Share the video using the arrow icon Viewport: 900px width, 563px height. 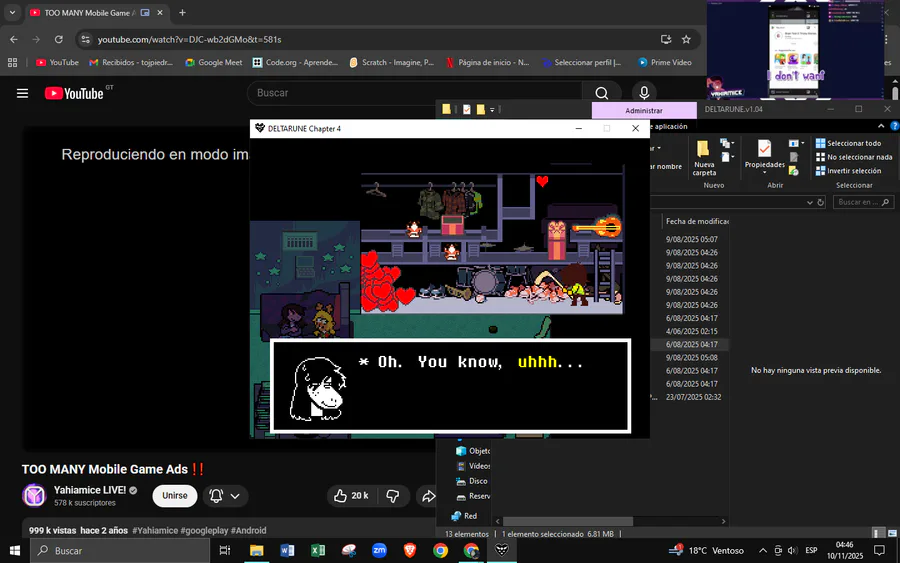(428, 496)
